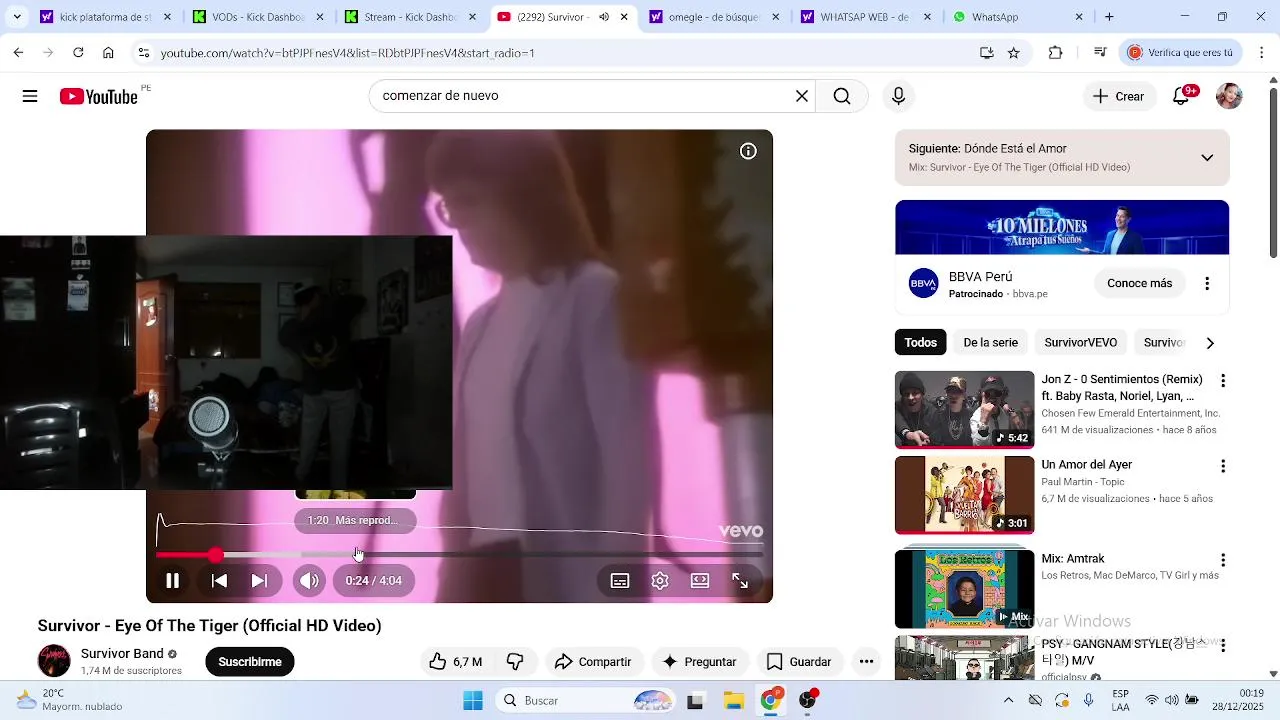Image resolution: width=1280 pixels, height=720 pixels.
Task: Select the De la serie chip
Action: [x=990, y=342]
